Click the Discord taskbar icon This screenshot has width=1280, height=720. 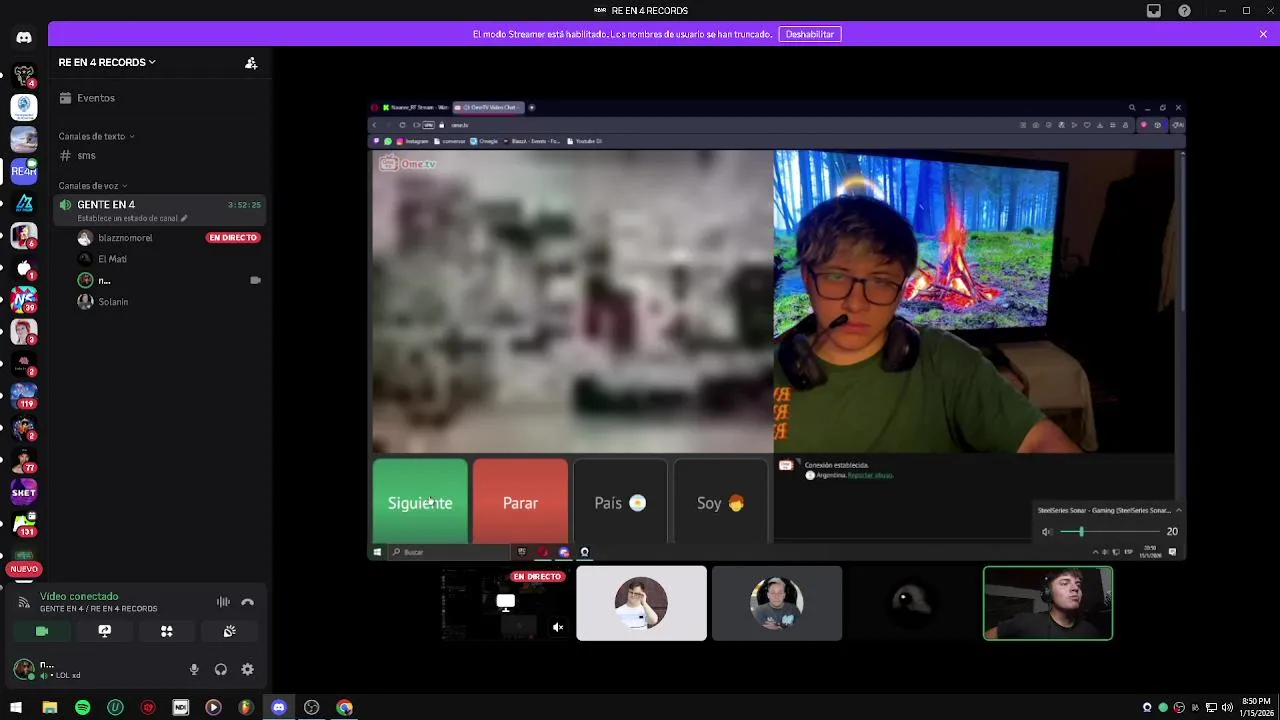(x=279, y=708)
